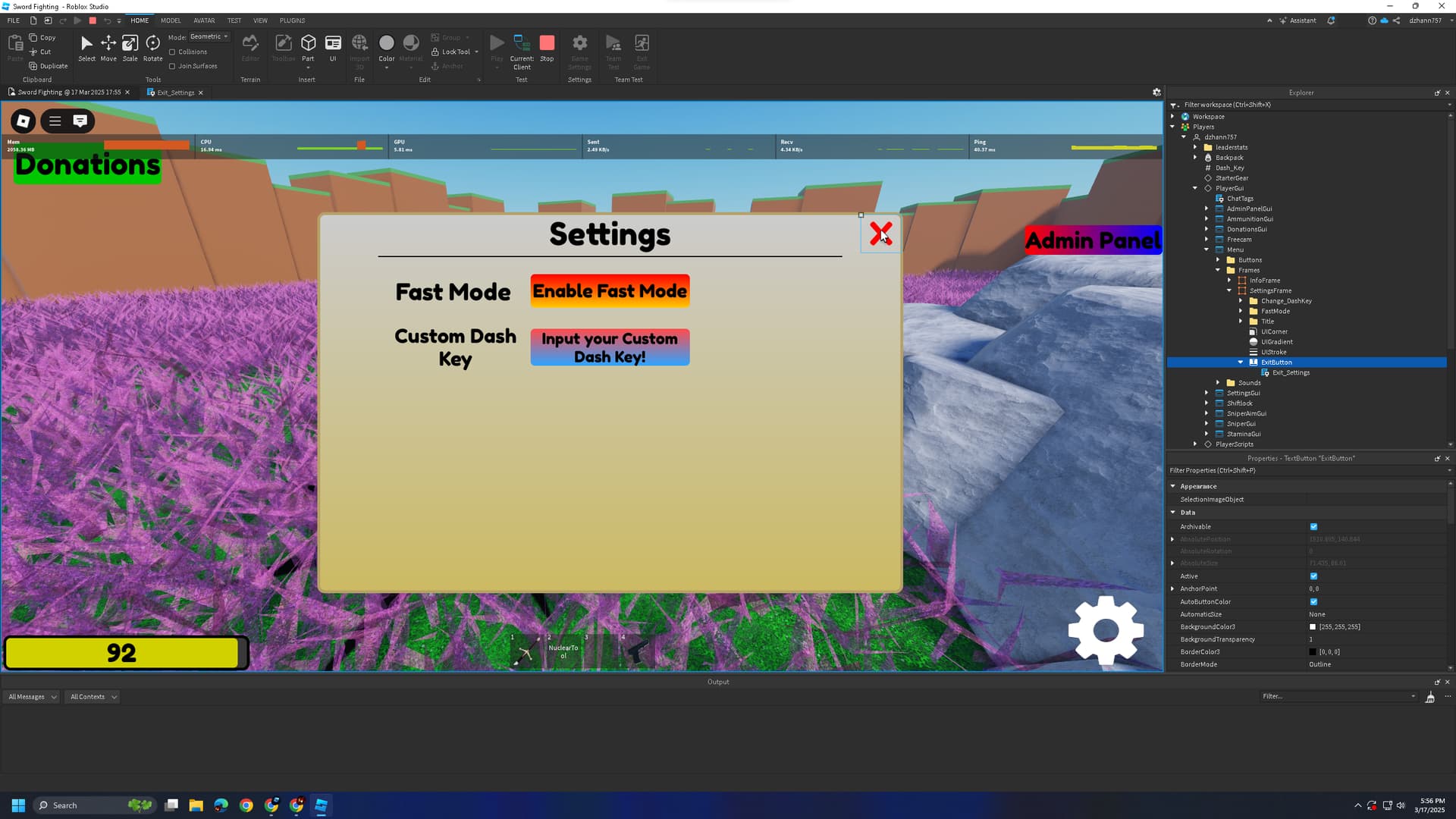Click Input your Custom Dash Key button
Viewport: 1456px width, 819px height.
coord(610,347)
